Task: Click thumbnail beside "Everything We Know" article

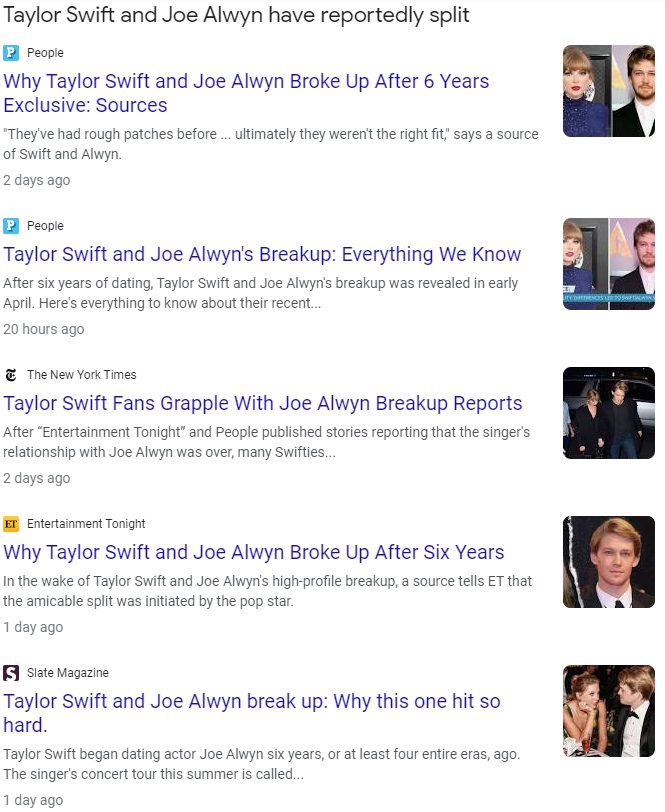Action: point(608,264)
